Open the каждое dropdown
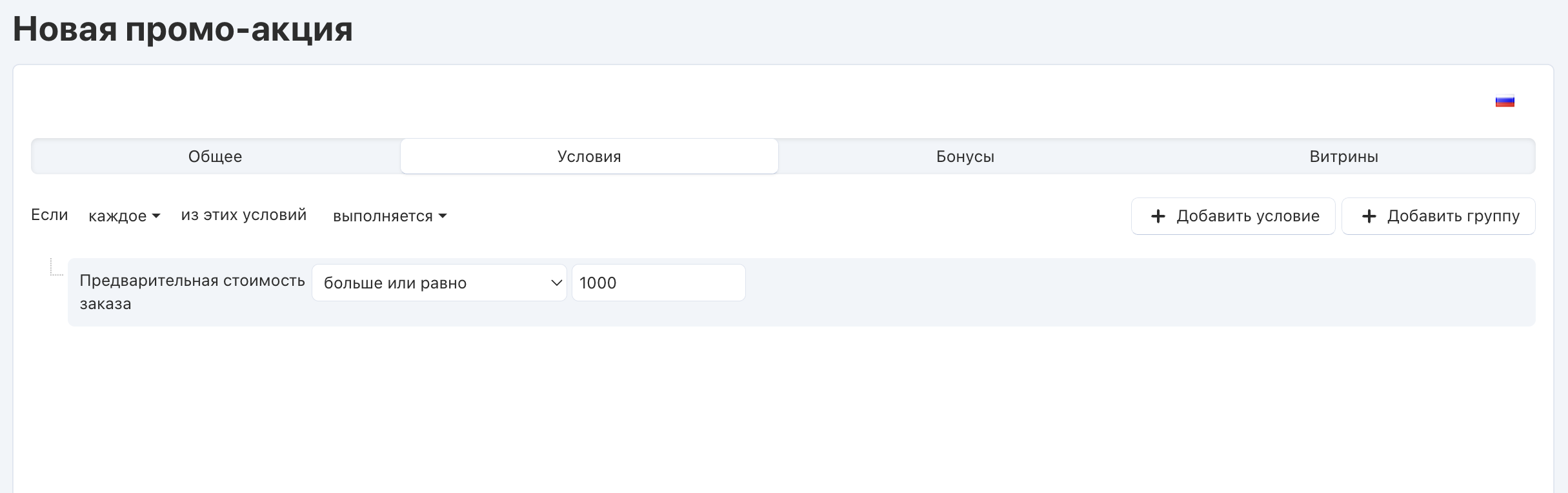This screenshot has height=493, width=1568. pos(125,216)
